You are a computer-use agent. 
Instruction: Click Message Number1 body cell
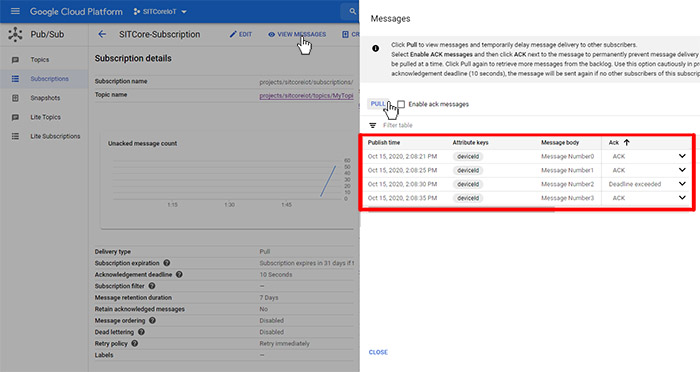tap(567, 171)
